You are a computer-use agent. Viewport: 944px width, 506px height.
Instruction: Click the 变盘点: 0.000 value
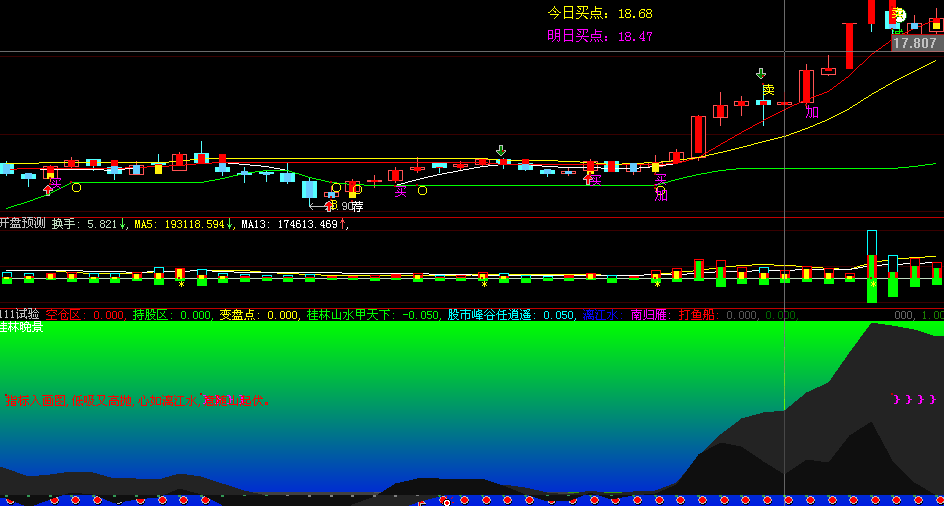pyautogui.click(x=259, y=314)
